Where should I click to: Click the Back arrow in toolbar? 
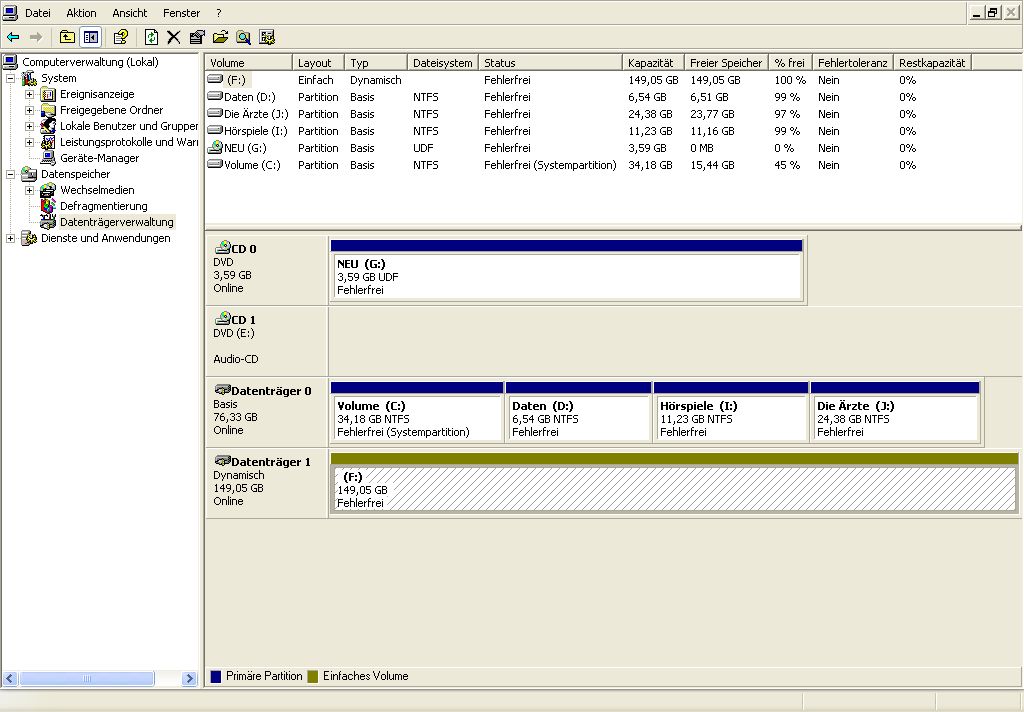tap(13, 37)
